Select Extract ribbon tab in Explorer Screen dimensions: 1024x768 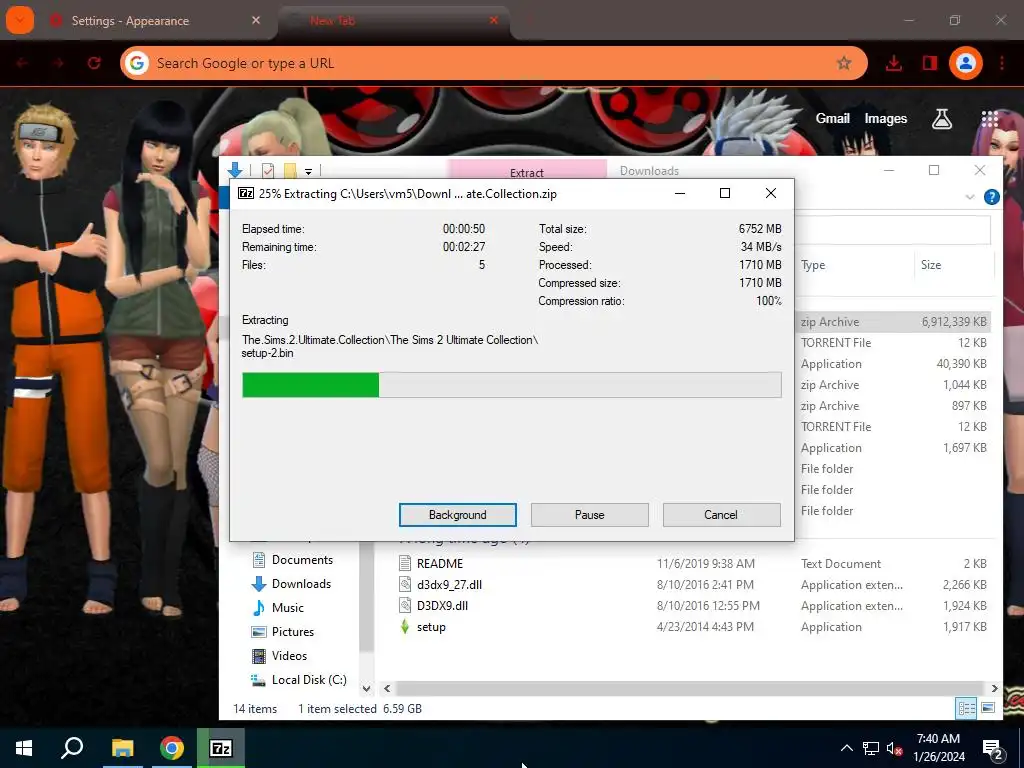(527, 169)
